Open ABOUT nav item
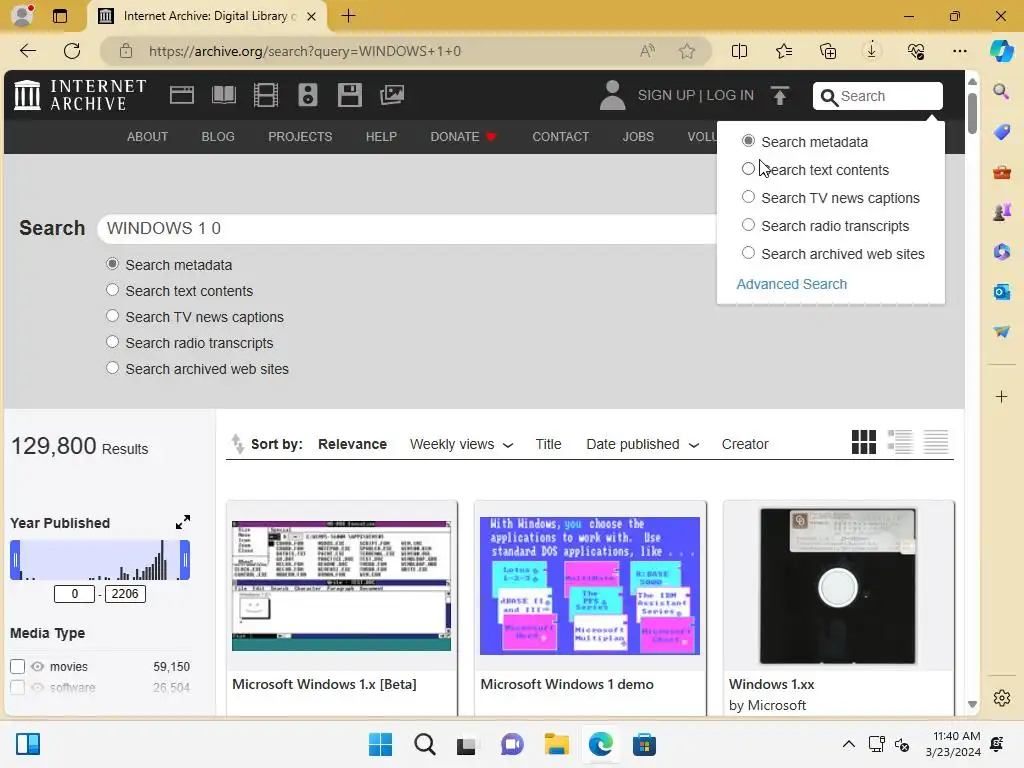This screenshot has height=768, width=1024. pyautogui.click(x=148, y=136)
